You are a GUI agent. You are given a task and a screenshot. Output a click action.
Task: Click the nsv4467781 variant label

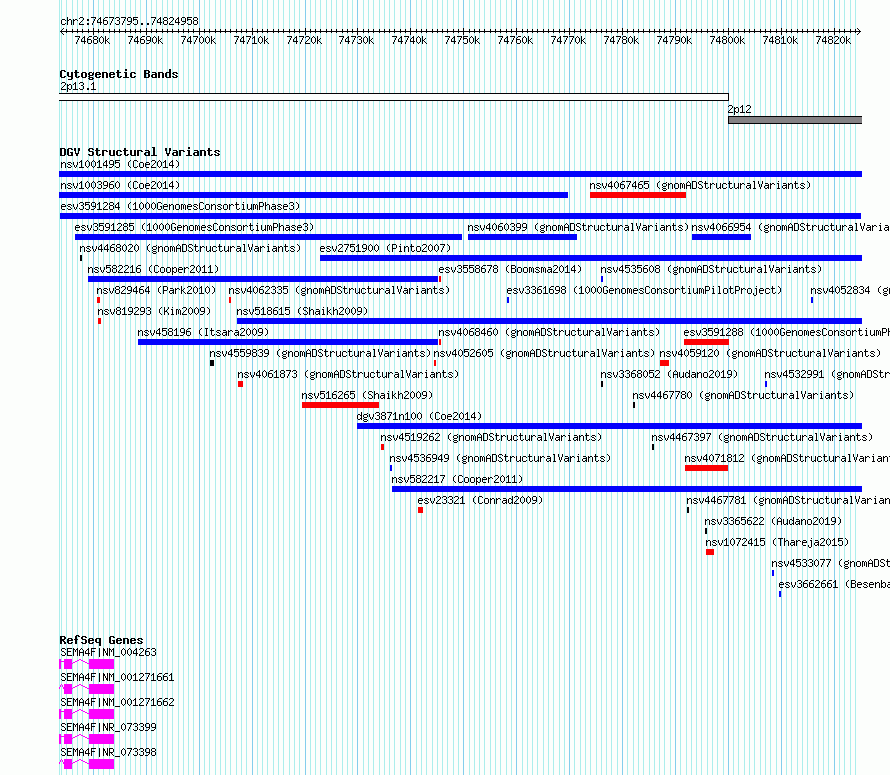click(788, 501)
